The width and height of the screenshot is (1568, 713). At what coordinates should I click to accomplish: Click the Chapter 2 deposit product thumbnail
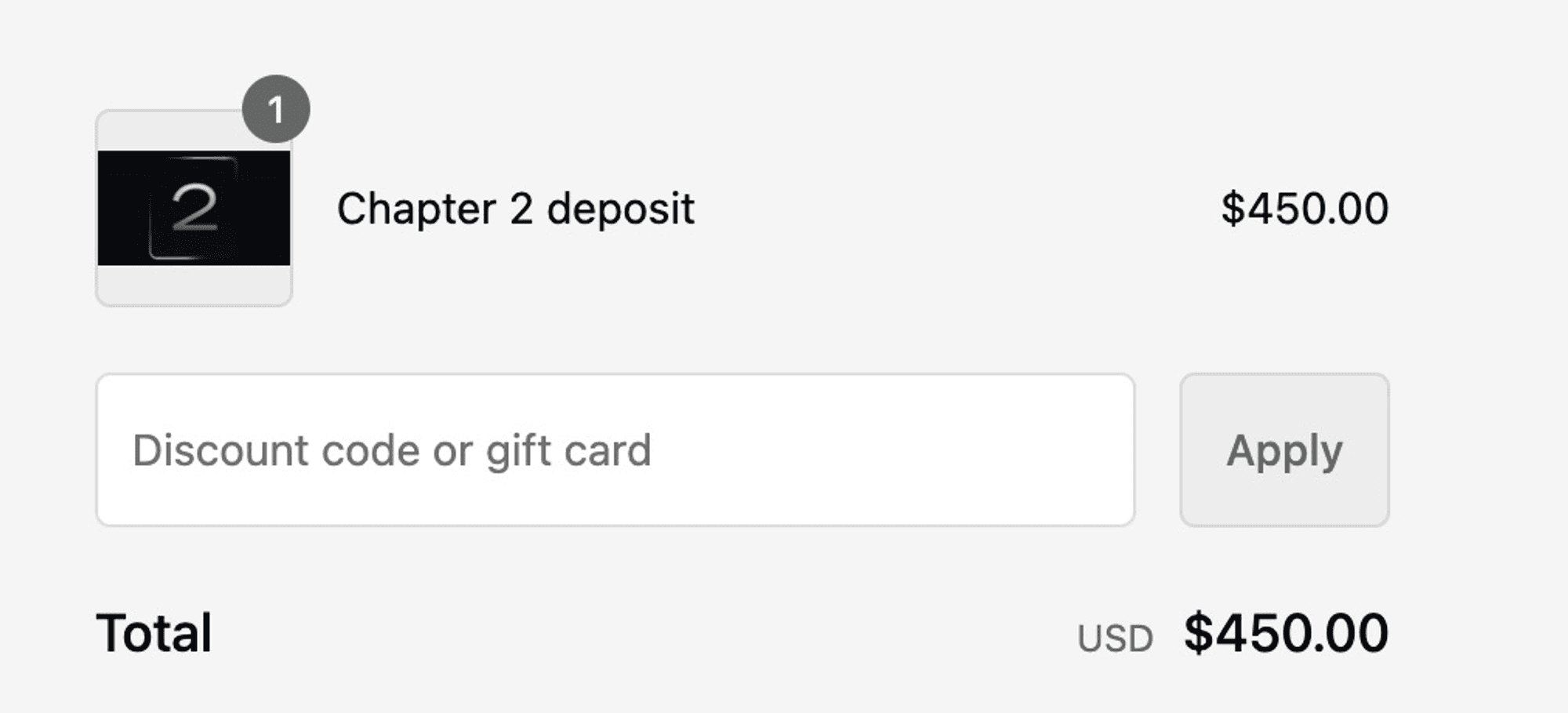coord(194,208)
